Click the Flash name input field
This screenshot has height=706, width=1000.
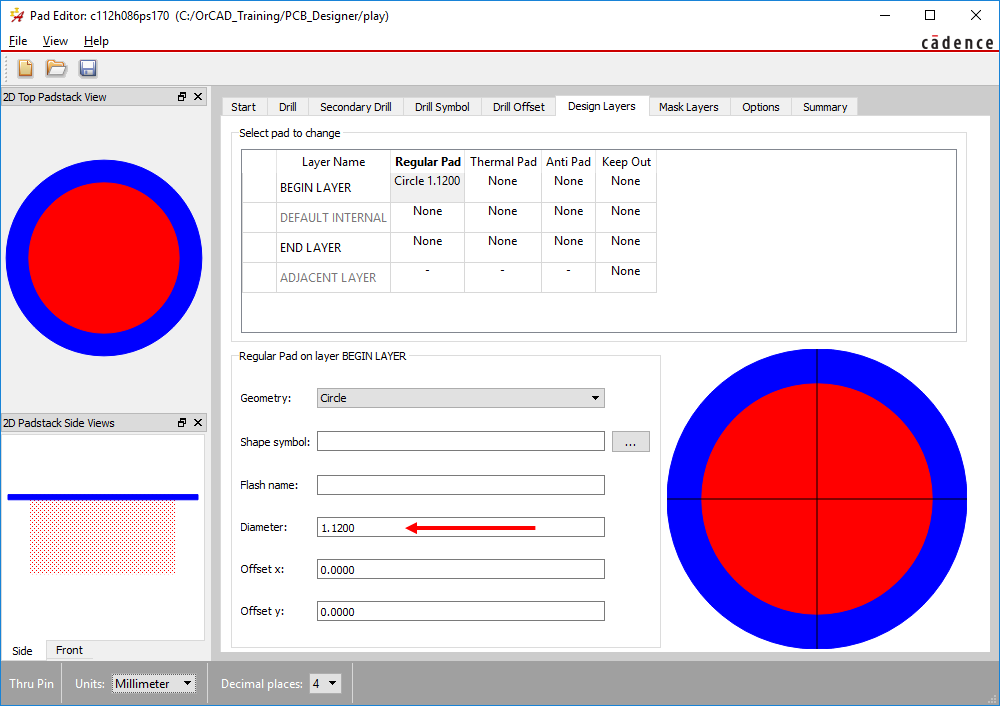460,485
